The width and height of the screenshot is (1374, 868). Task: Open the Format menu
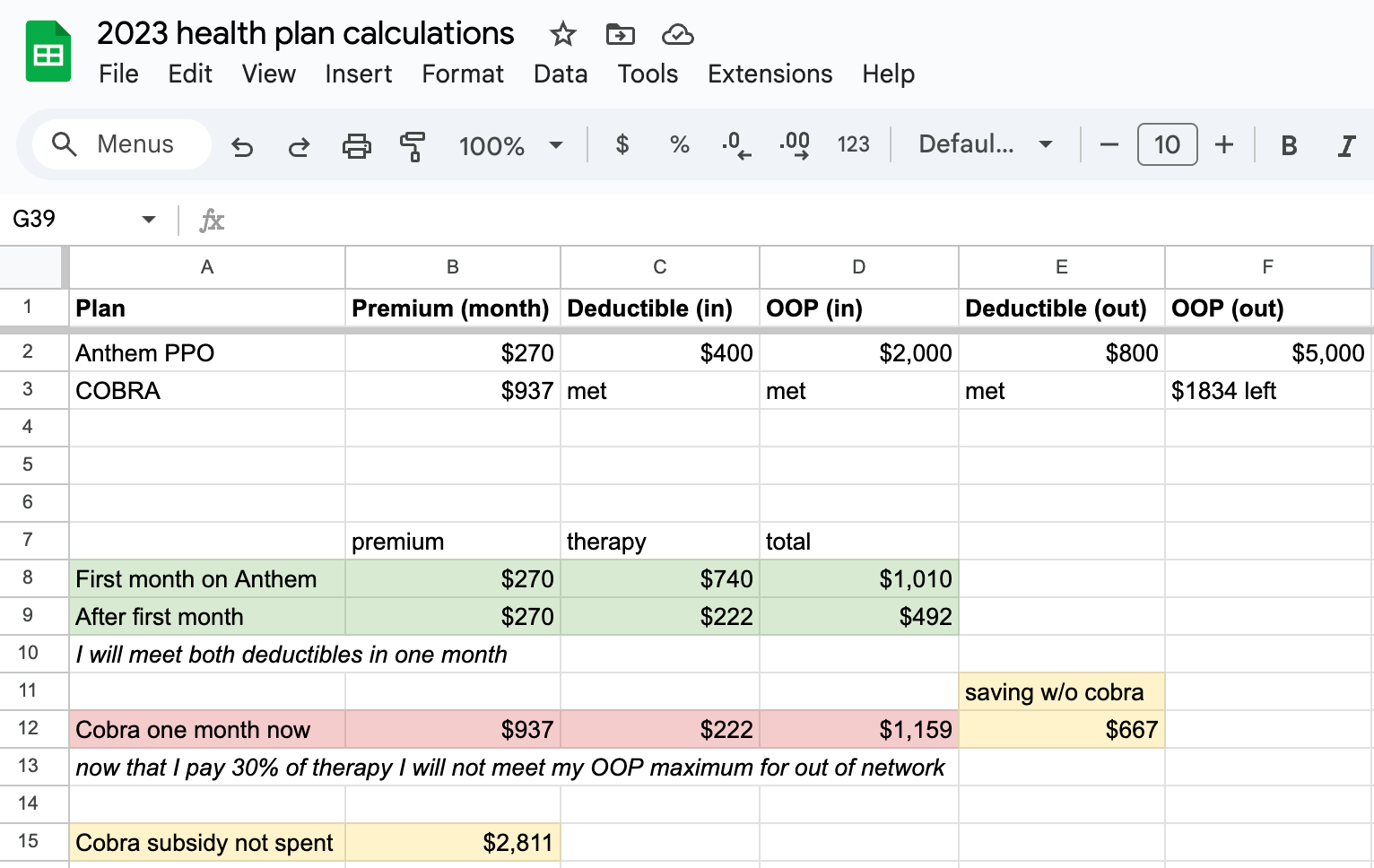(463, 74)
